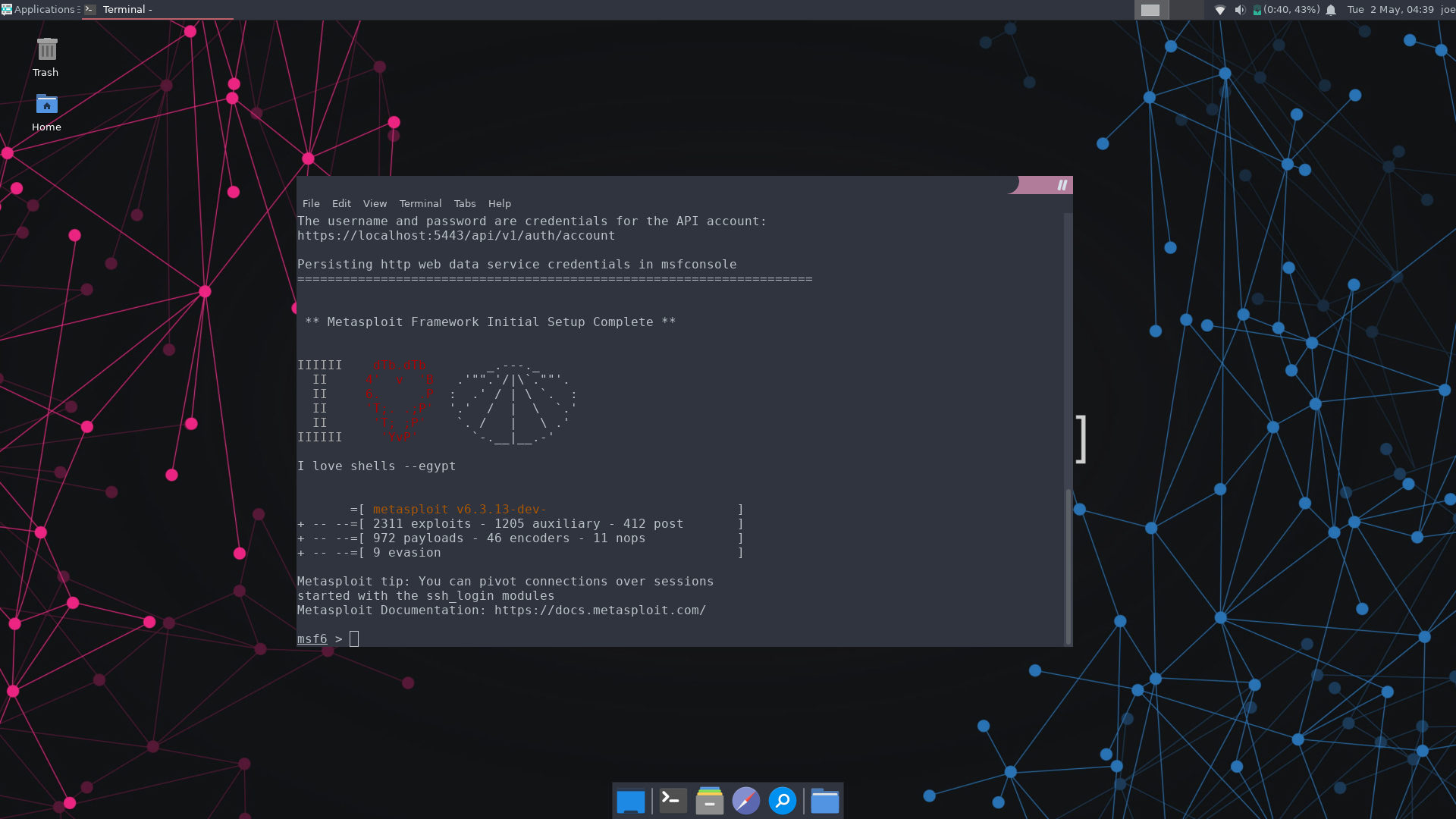Click Show Desktop icon in dock
The image size is (1456, 819).
[630, 801]
